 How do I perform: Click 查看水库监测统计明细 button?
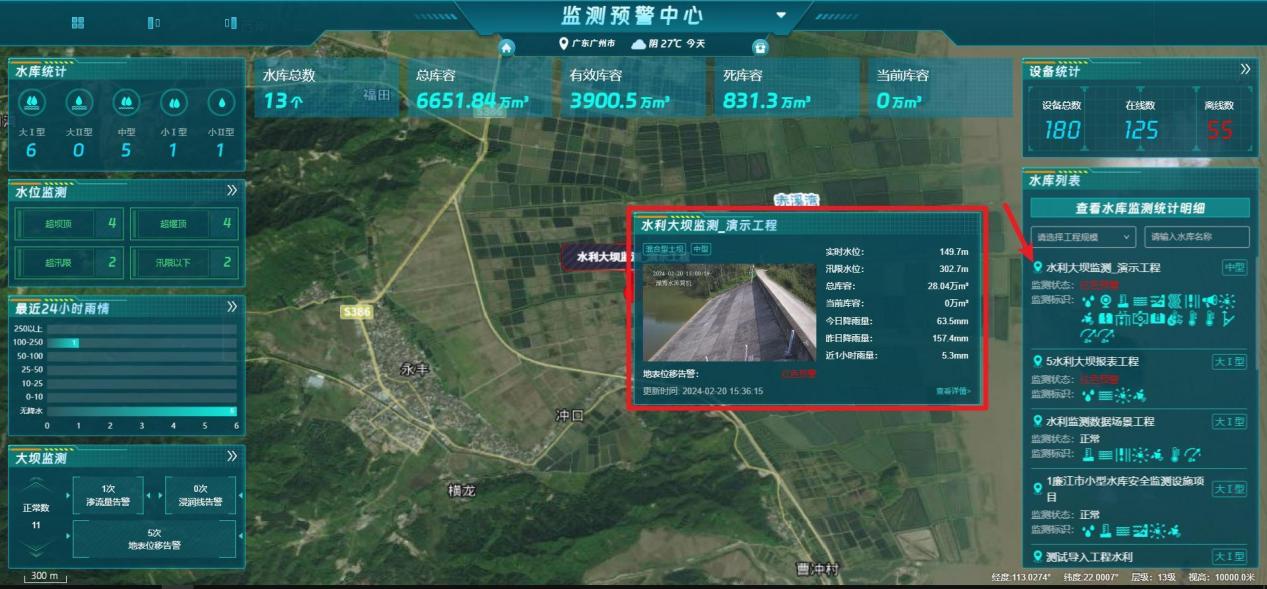pos(1140,208)
